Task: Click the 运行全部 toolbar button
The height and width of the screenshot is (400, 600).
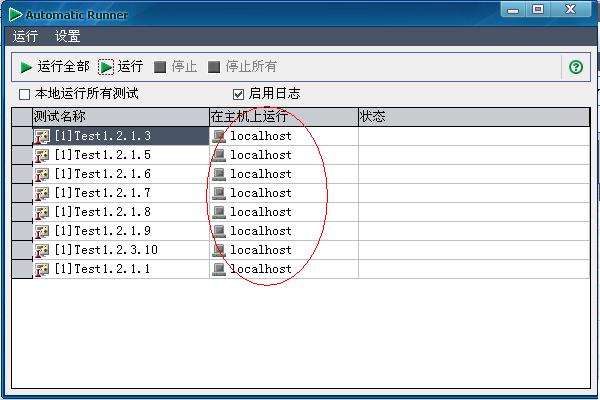Action: click(x=55, y=67)
